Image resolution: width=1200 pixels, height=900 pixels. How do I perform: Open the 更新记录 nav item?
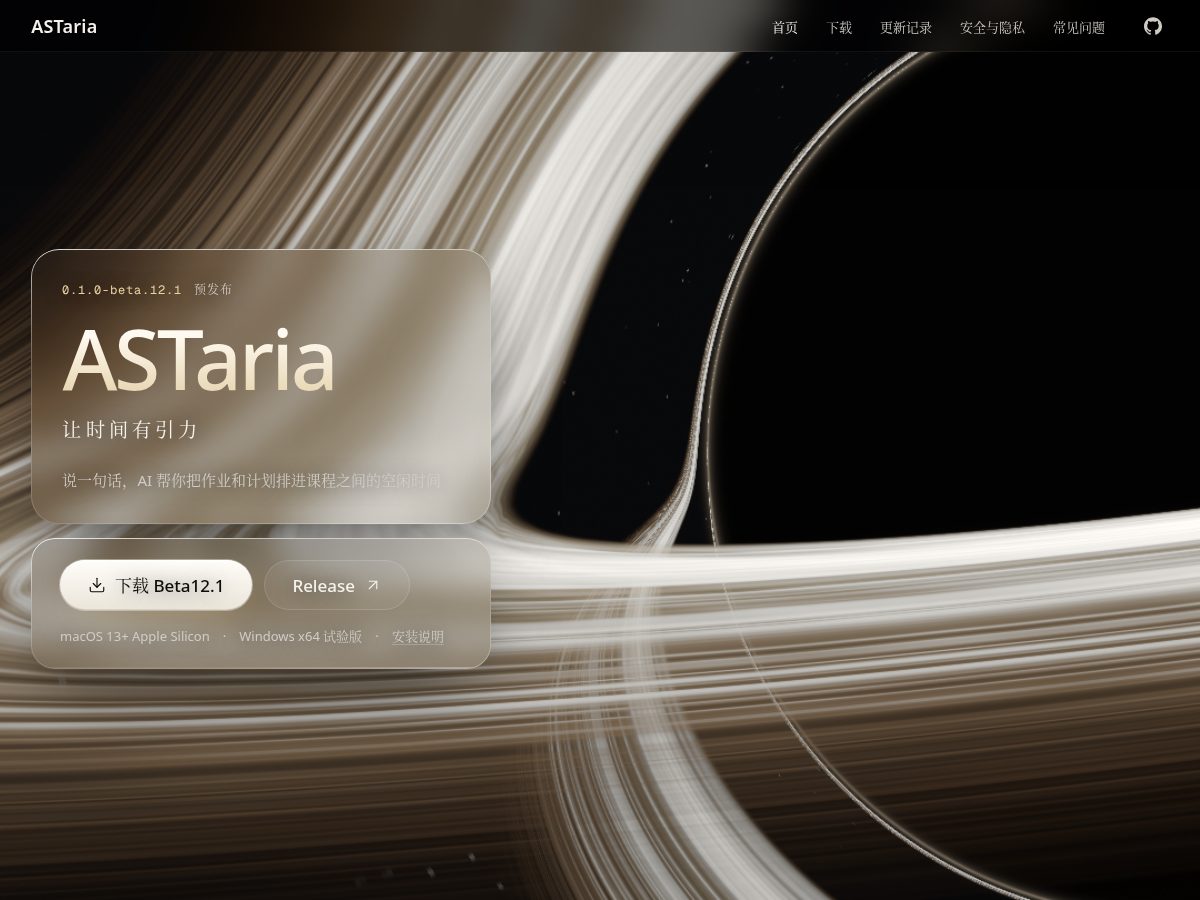tap(906, 27)
